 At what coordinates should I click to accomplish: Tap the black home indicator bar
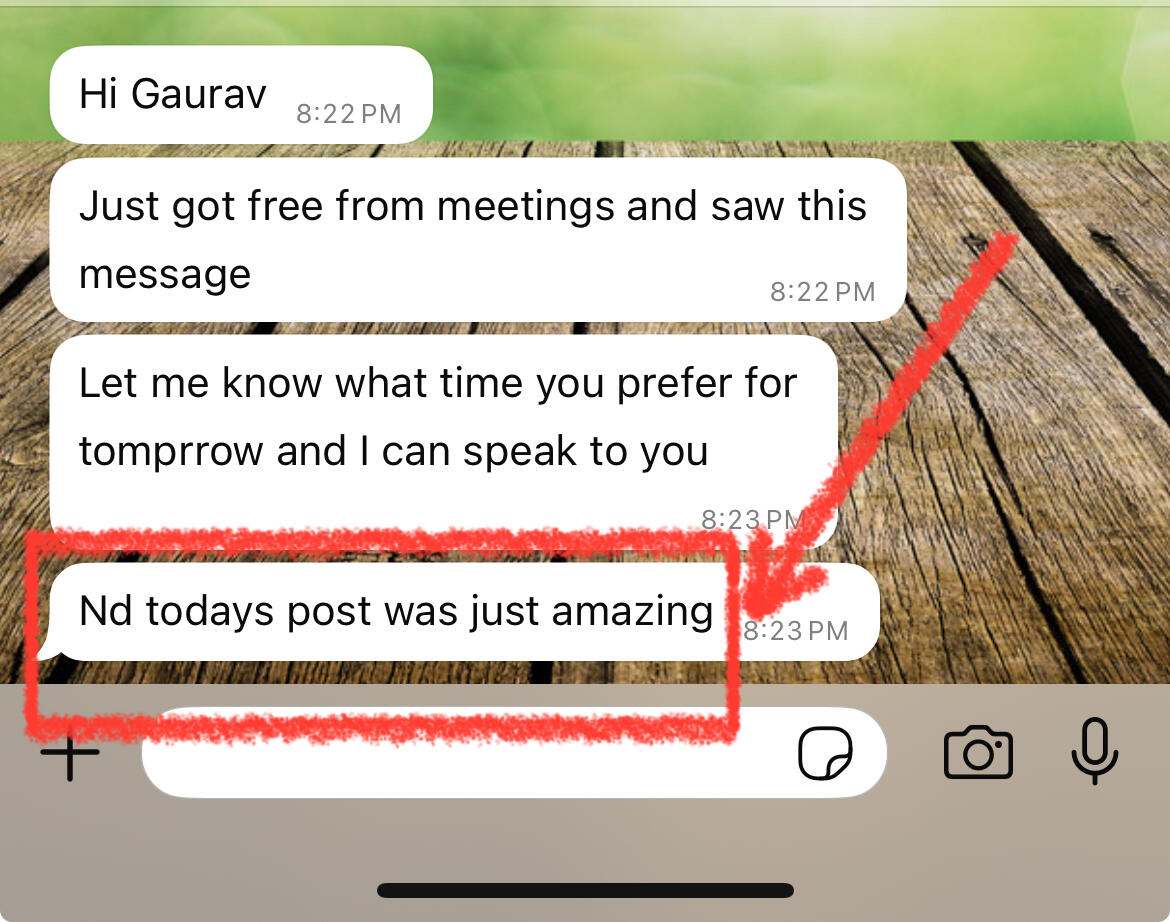point(586,890)
